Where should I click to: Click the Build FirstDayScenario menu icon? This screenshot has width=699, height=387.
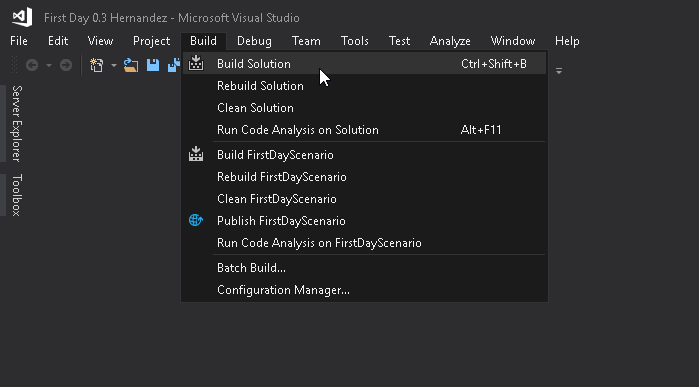pos(196,154)
